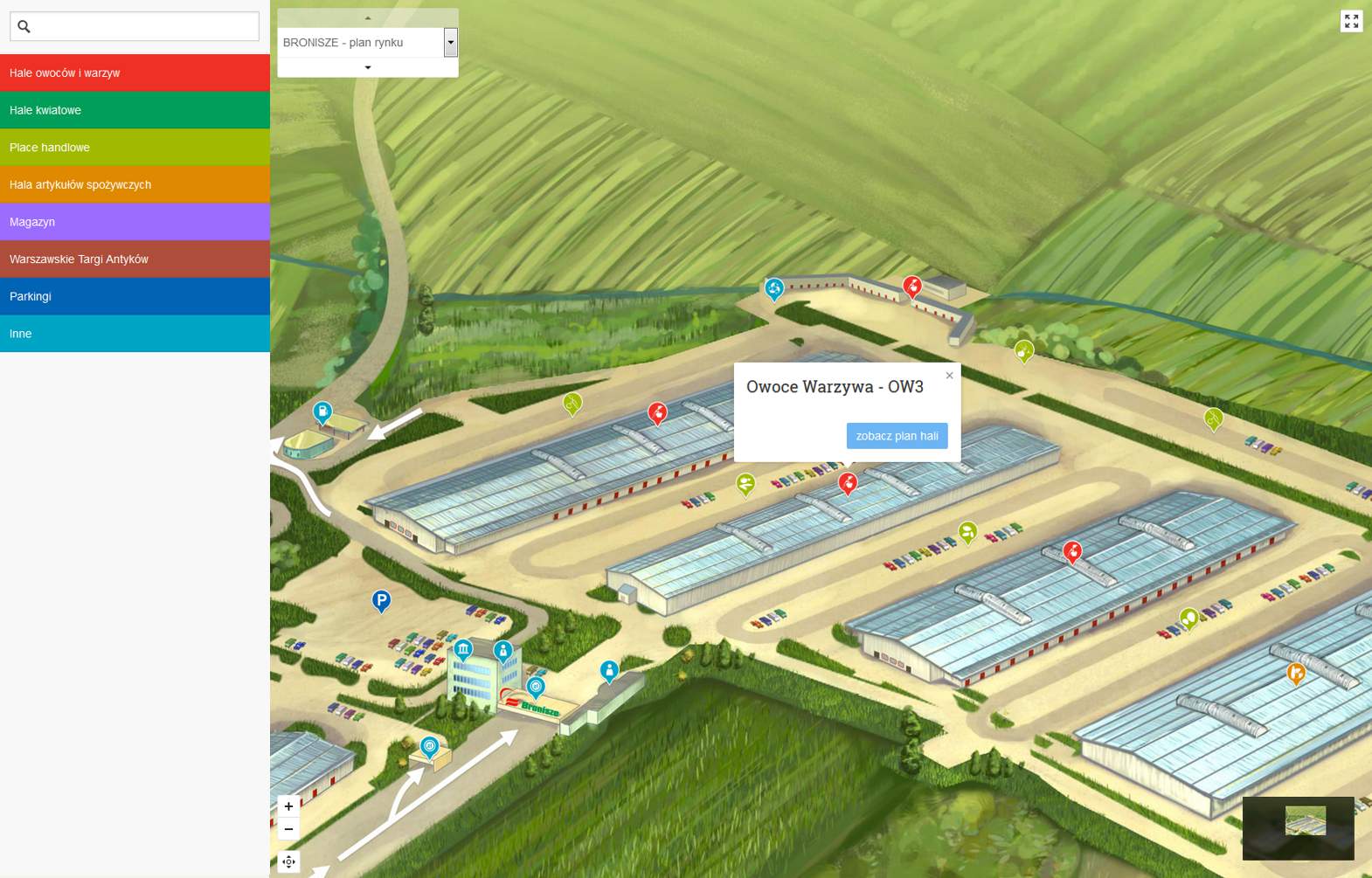Select Hale owoców i warzyw category
The height and width of the screenshot is (878, 1372).
[x=135, y=73]
